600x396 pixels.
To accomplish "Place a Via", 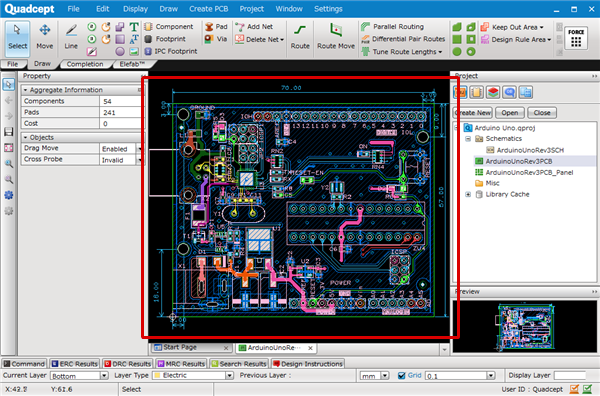I will click(x=216, y=39).
